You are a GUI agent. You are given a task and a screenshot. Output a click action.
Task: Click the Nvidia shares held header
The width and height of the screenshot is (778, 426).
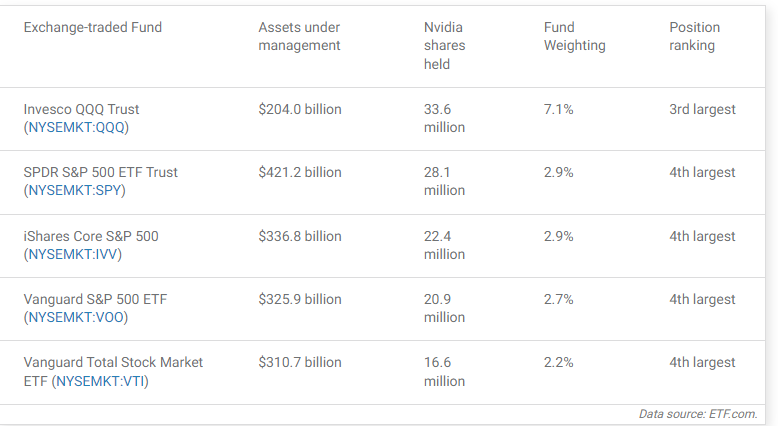(444, 46)
